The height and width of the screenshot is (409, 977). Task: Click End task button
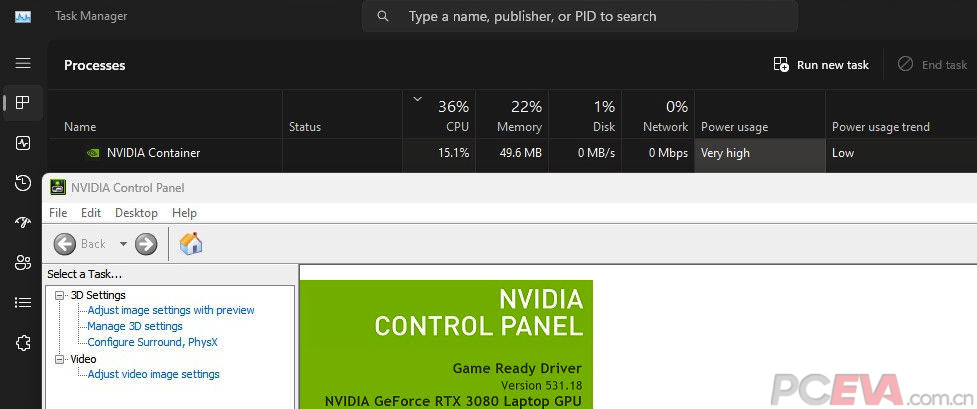(x=933, y=65)
